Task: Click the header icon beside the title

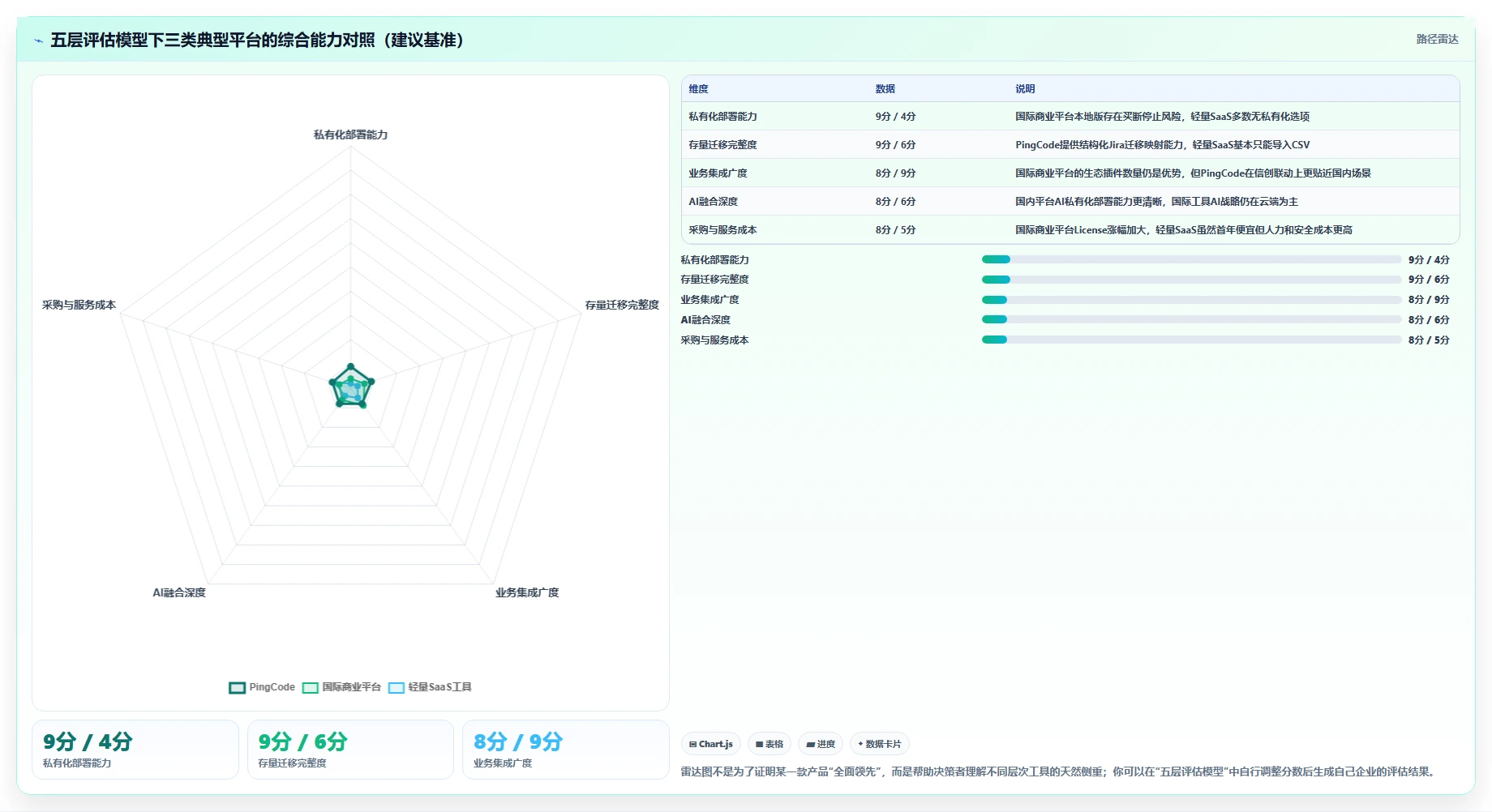Action: (x=38, y=41)
